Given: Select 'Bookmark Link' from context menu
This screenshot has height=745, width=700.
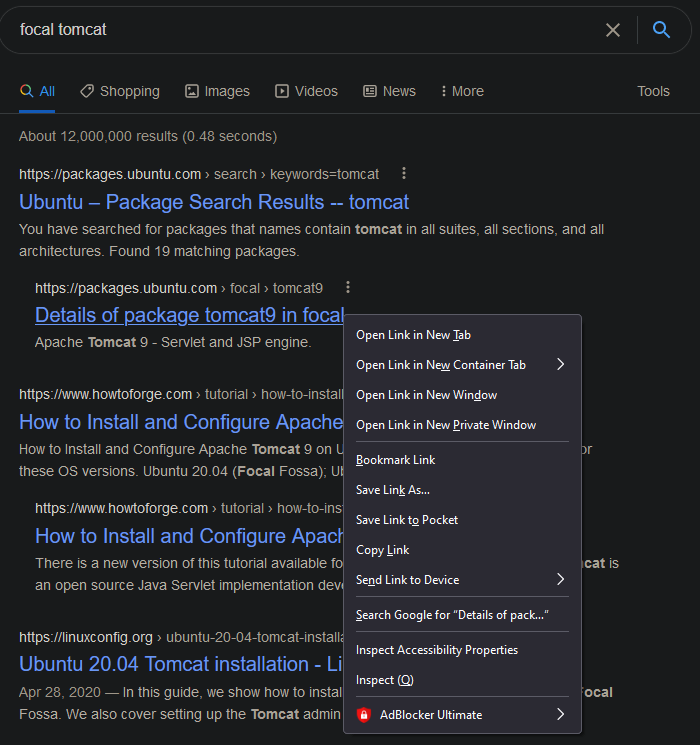Looking at the screenshot, I should [462, 460].
